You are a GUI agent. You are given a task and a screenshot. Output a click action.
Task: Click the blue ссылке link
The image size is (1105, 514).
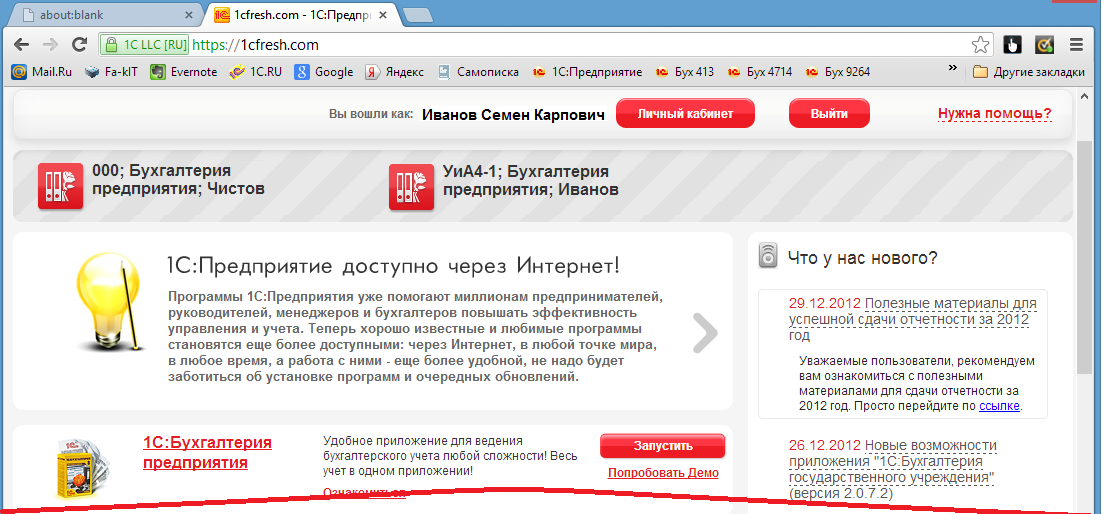999,406
